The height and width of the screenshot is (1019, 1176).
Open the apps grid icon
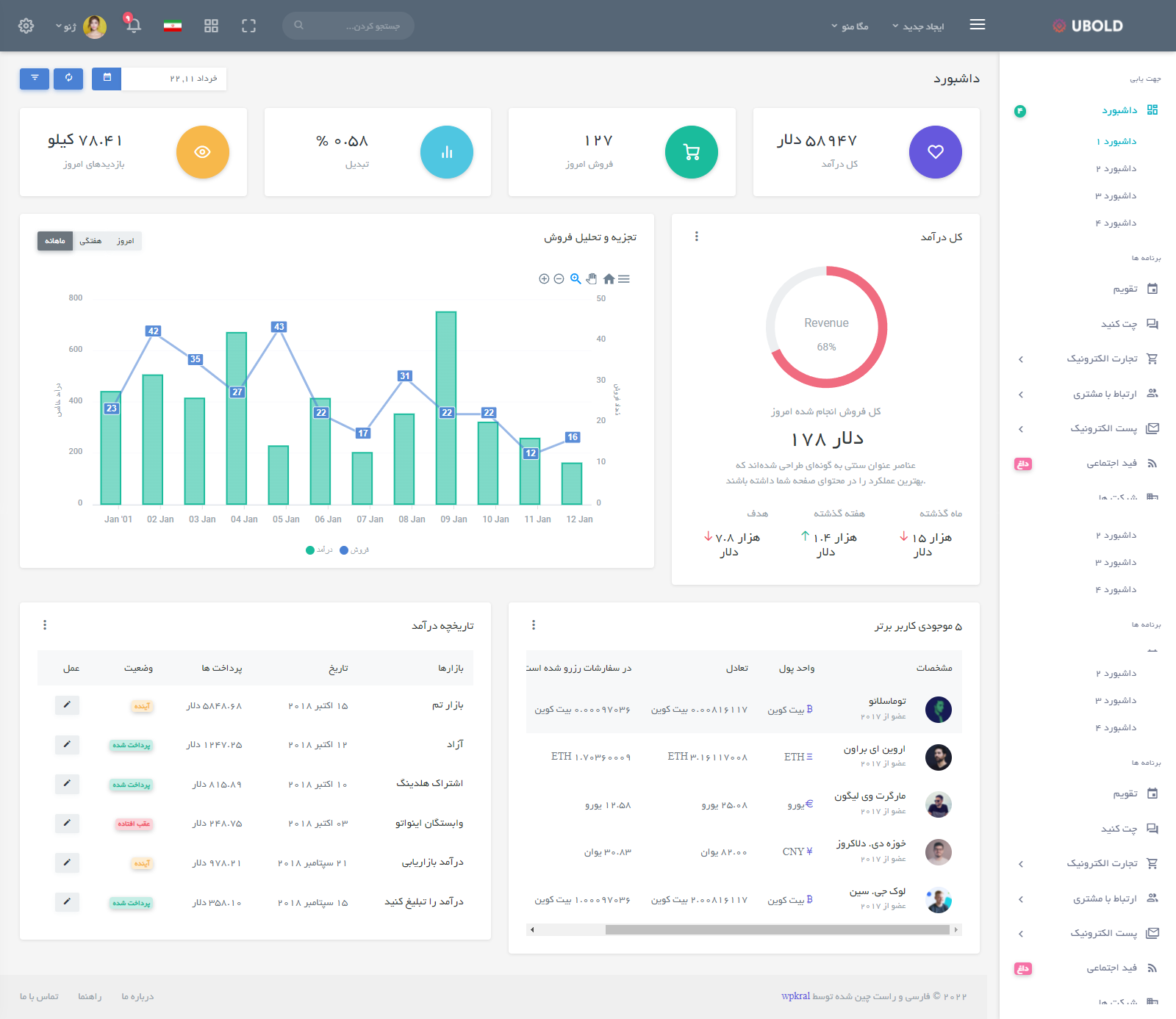pyautogui.click(x=211, y=26)
